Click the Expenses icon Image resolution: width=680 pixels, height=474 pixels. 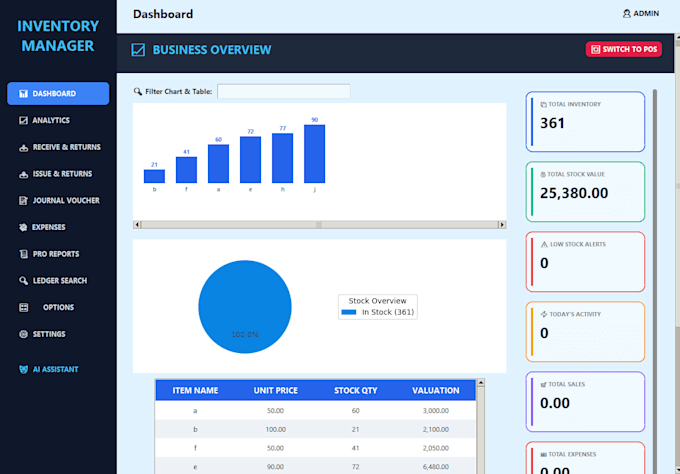(23, 227)
